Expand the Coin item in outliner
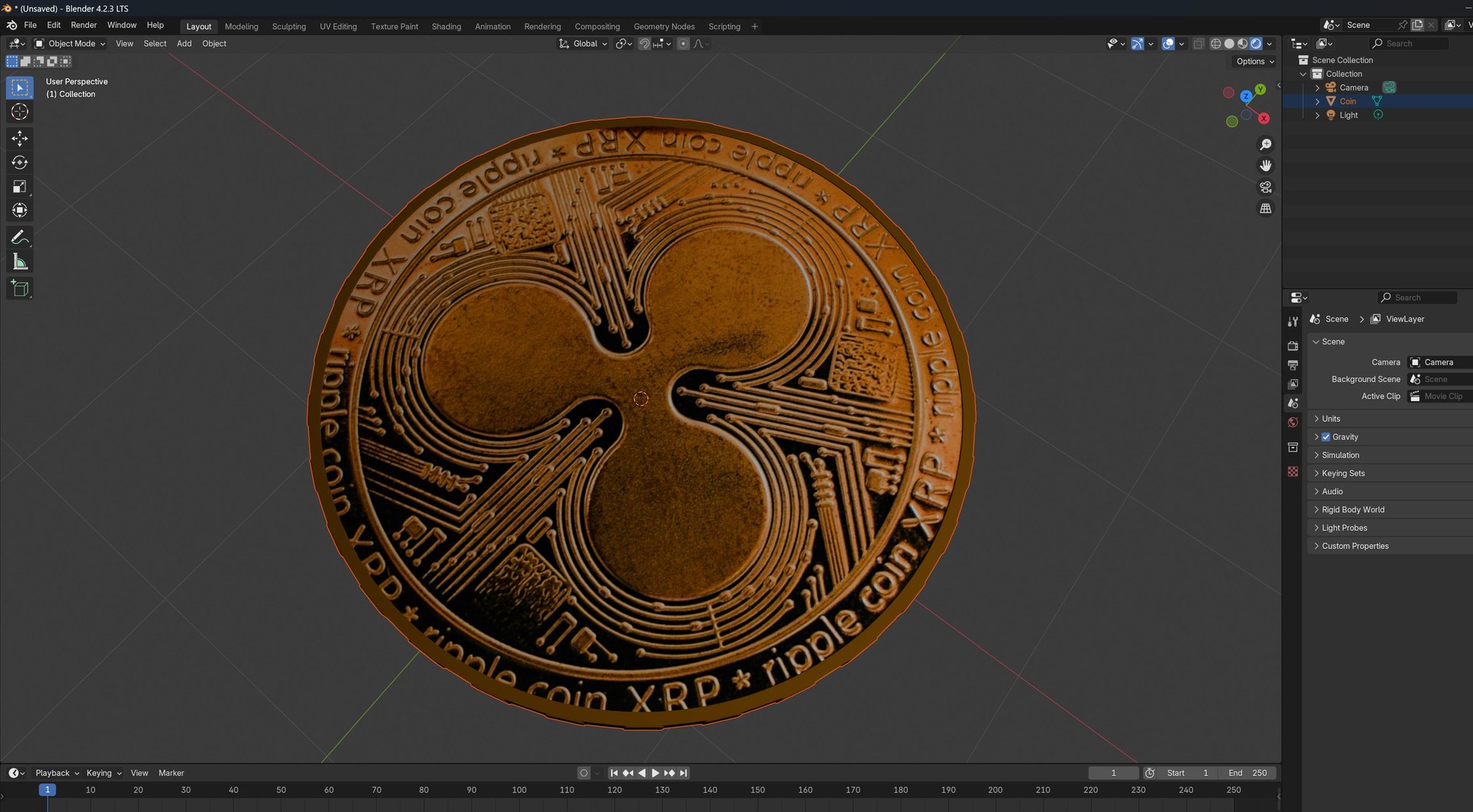Image resolution: width=1473 pixels, height=812 pixels. 1317,101
